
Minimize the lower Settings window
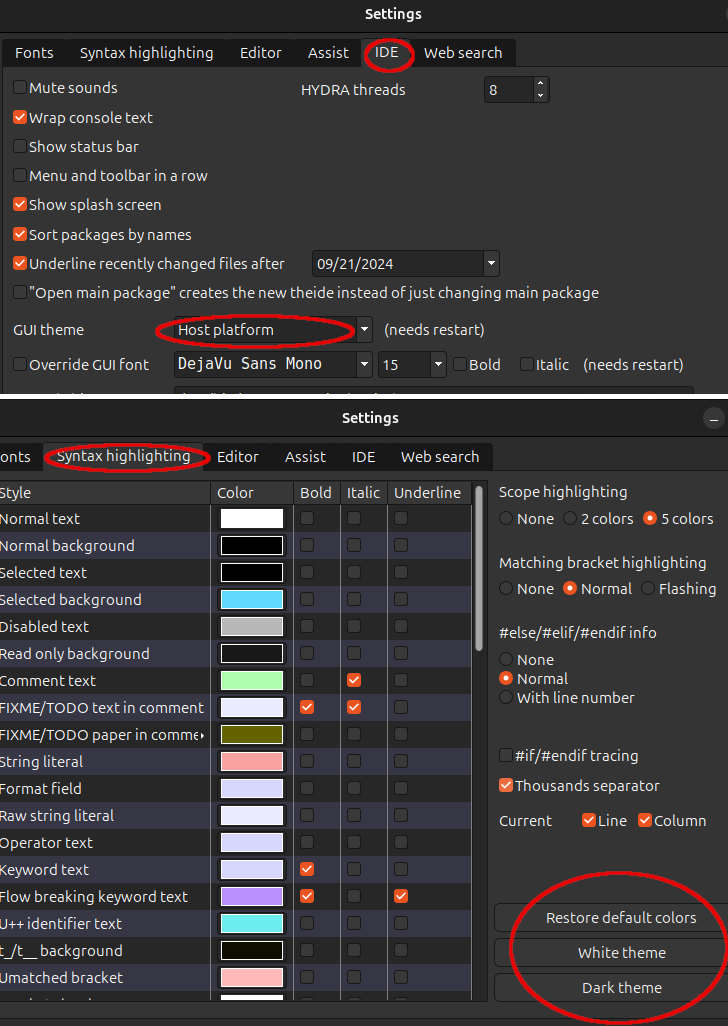[x=714, y=419]
